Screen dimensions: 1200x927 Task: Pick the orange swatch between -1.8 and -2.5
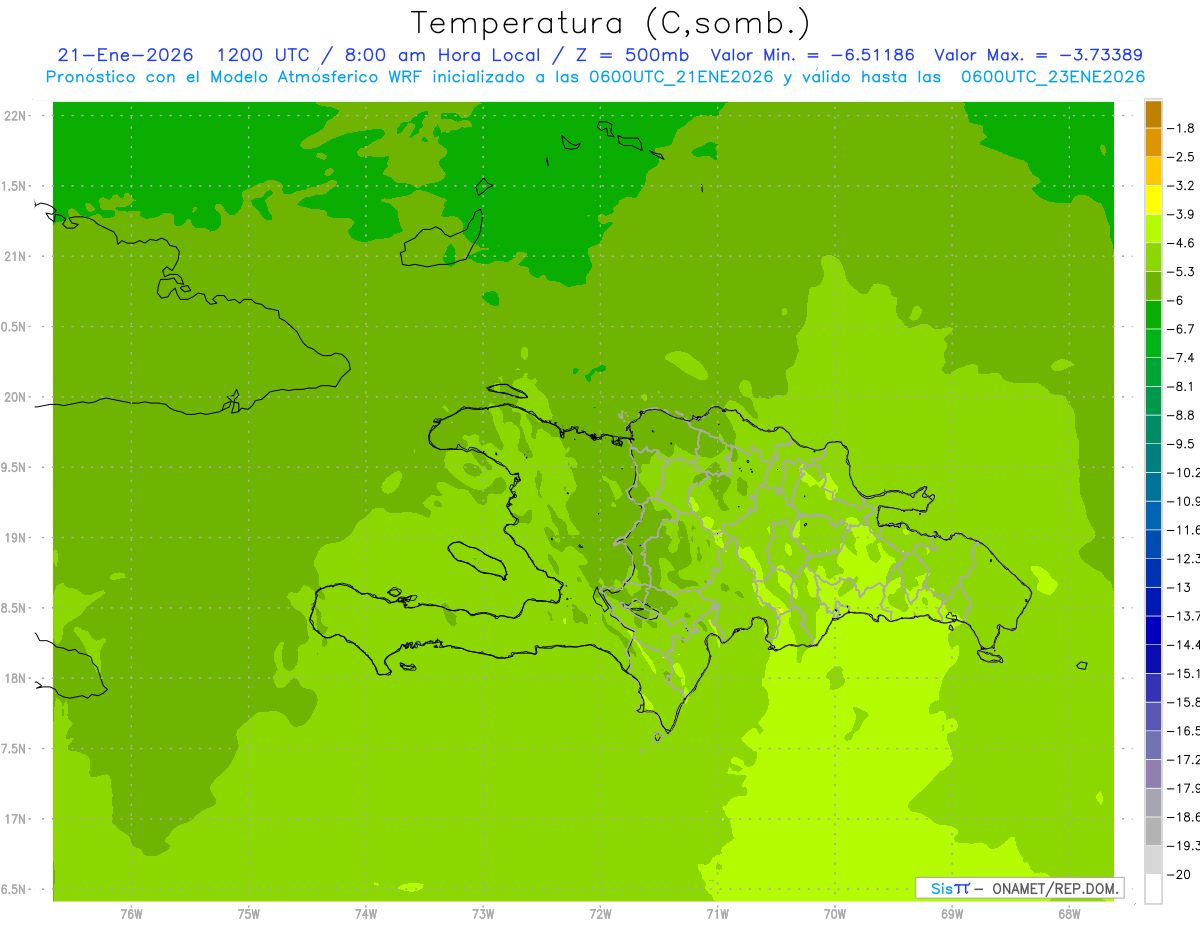coord(1153,142)
